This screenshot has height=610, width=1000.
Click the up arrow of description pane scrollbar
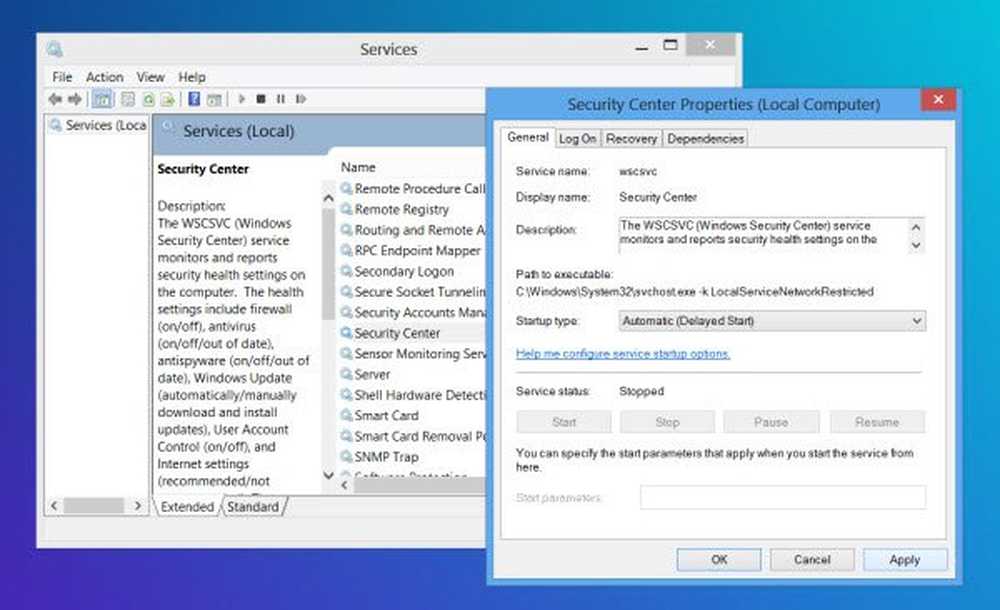(x=328, y=198)
